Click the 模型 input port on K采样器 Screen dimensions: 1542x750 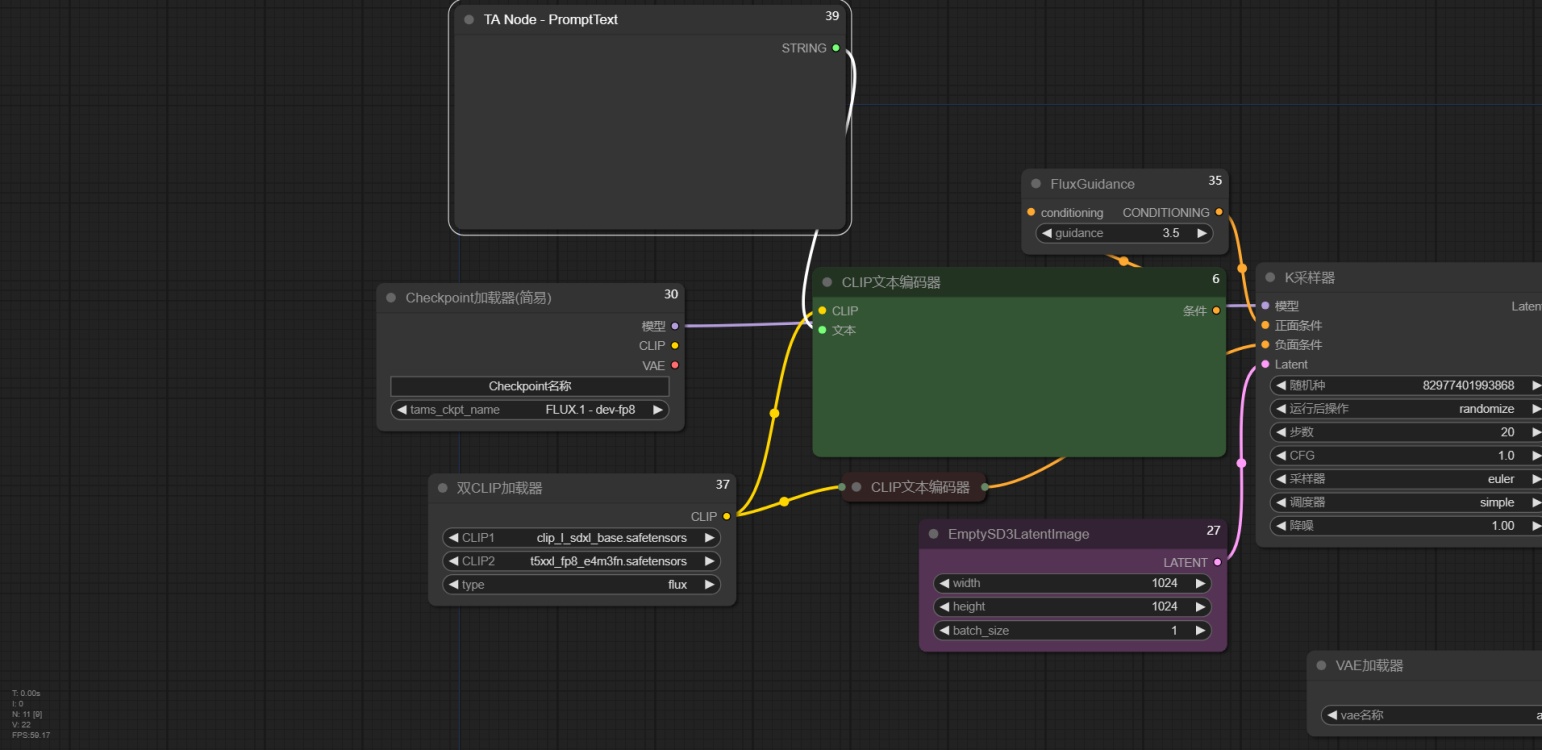coord(1265,306)
